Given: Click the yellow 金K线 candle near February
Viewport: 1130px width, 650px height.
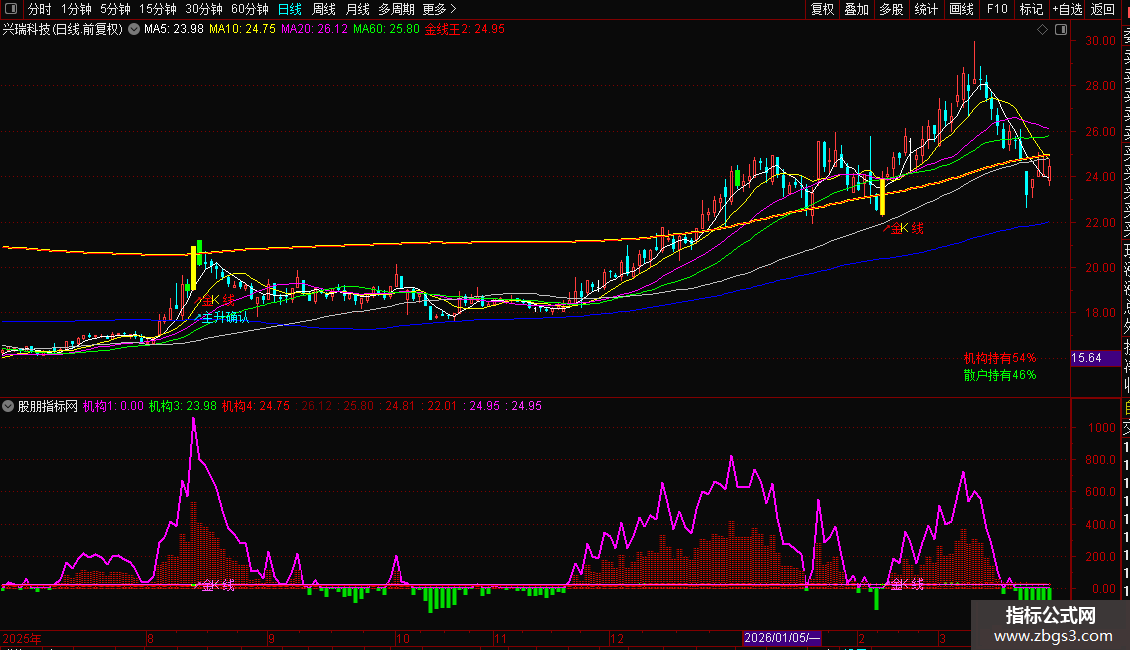Looking at the screenshot, I should coord(882,196).
